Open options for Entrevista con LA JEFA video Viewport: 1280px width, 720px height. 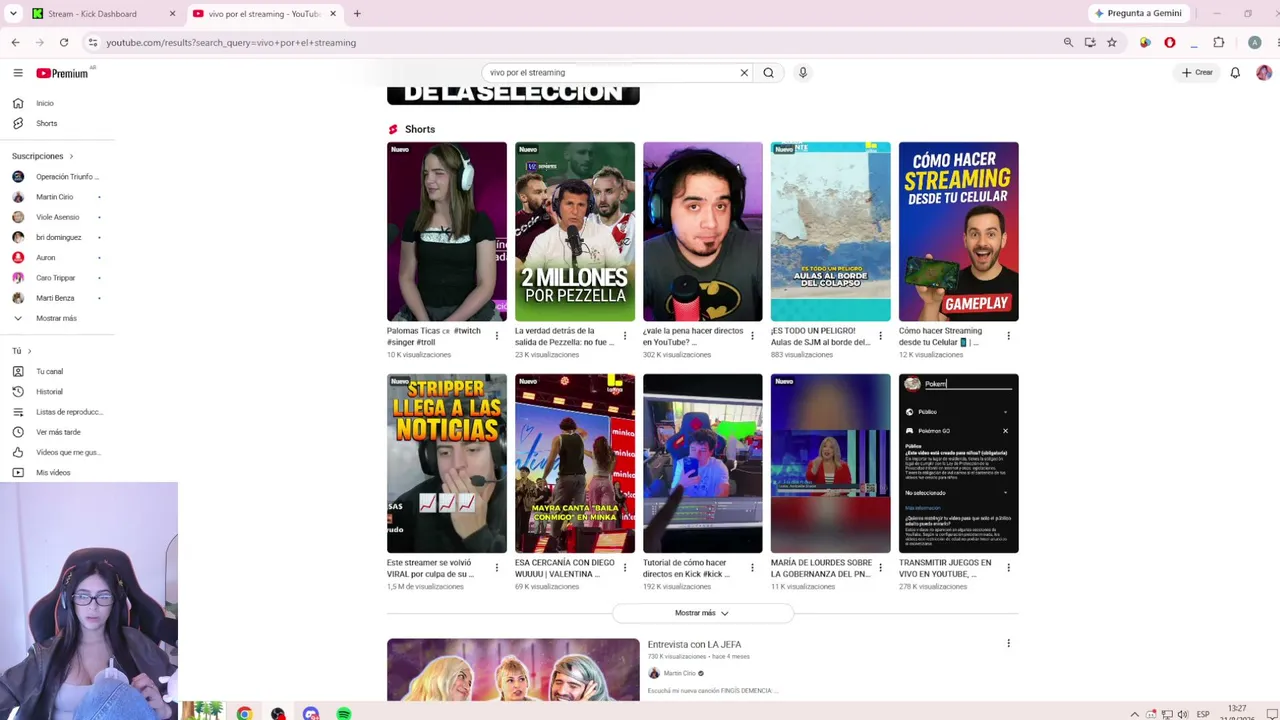coord(1009,644)
